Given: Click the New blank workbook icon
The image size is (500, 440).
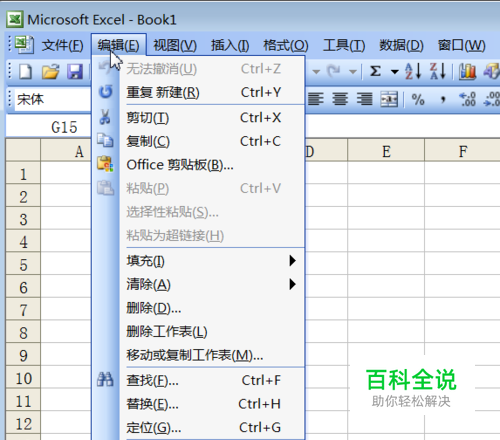Looking at the screenshot, I should (x=25, y=71).
